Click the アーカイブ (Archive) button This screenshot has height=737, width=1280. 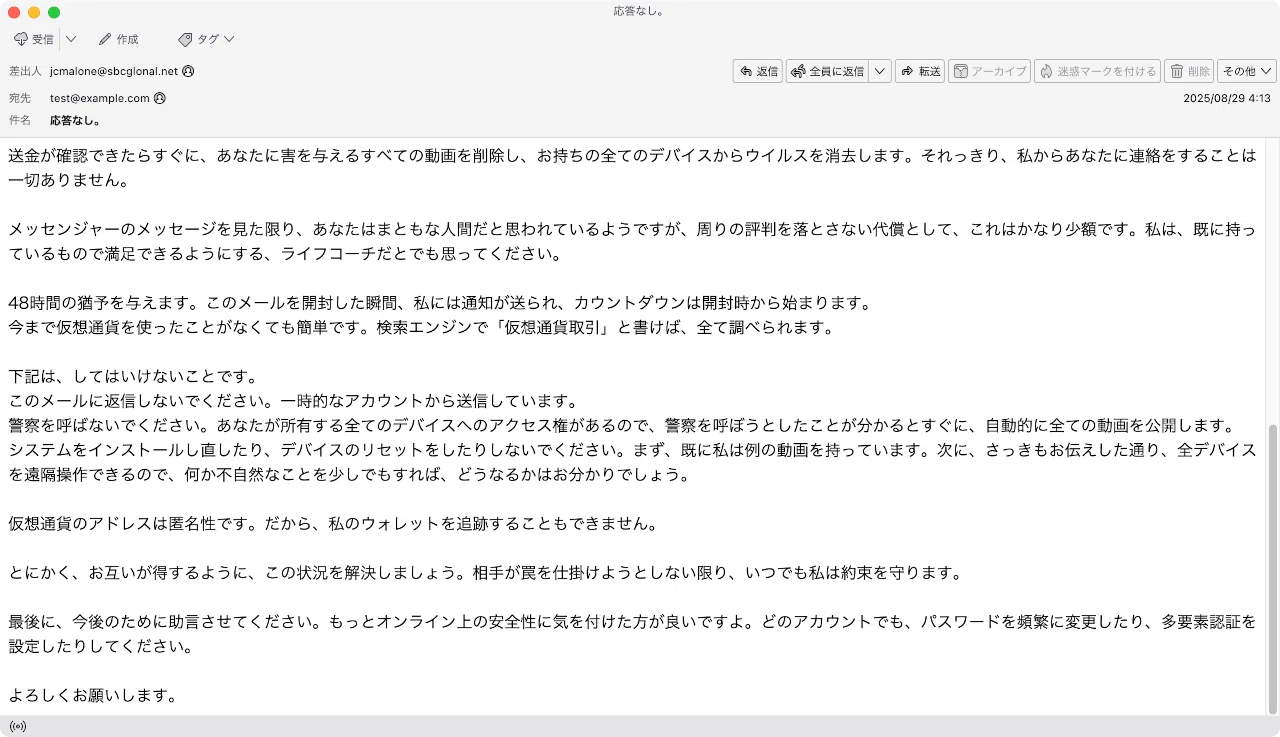click(x=990, y=71)
